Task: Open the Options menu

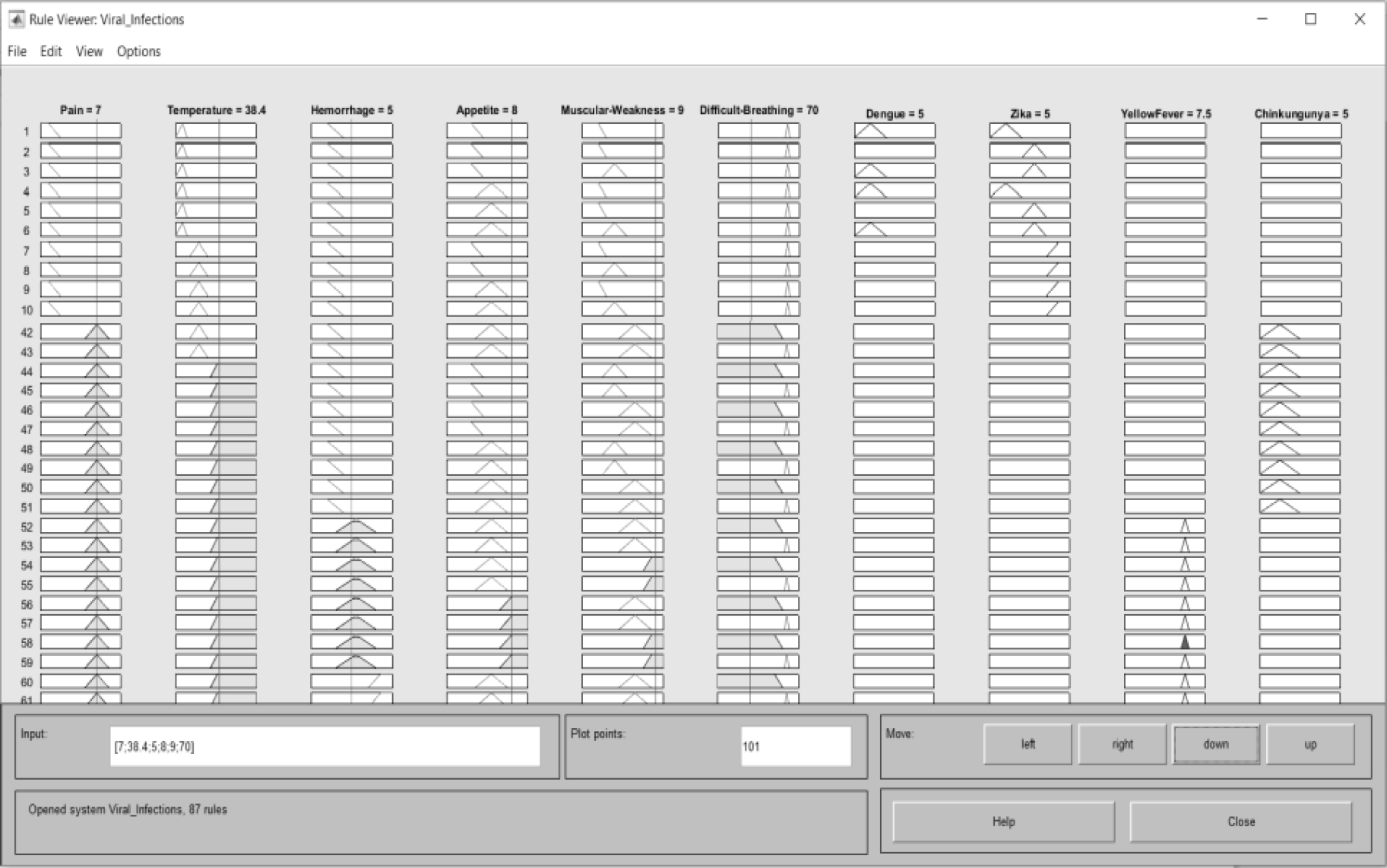Action: pos(138,52)
